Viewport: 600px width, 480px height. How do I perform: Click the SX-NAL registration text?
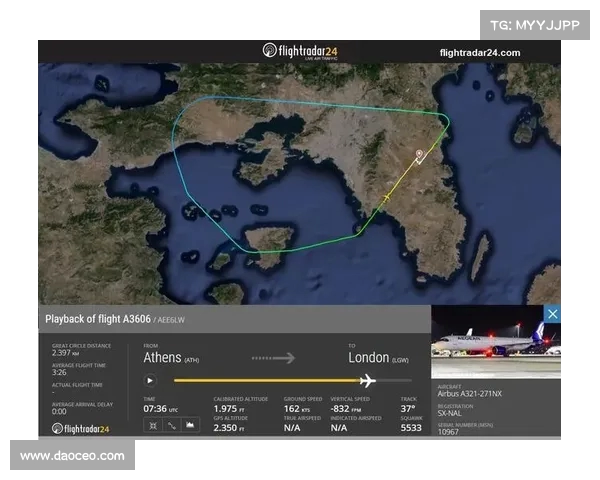(x=450, y=413)
